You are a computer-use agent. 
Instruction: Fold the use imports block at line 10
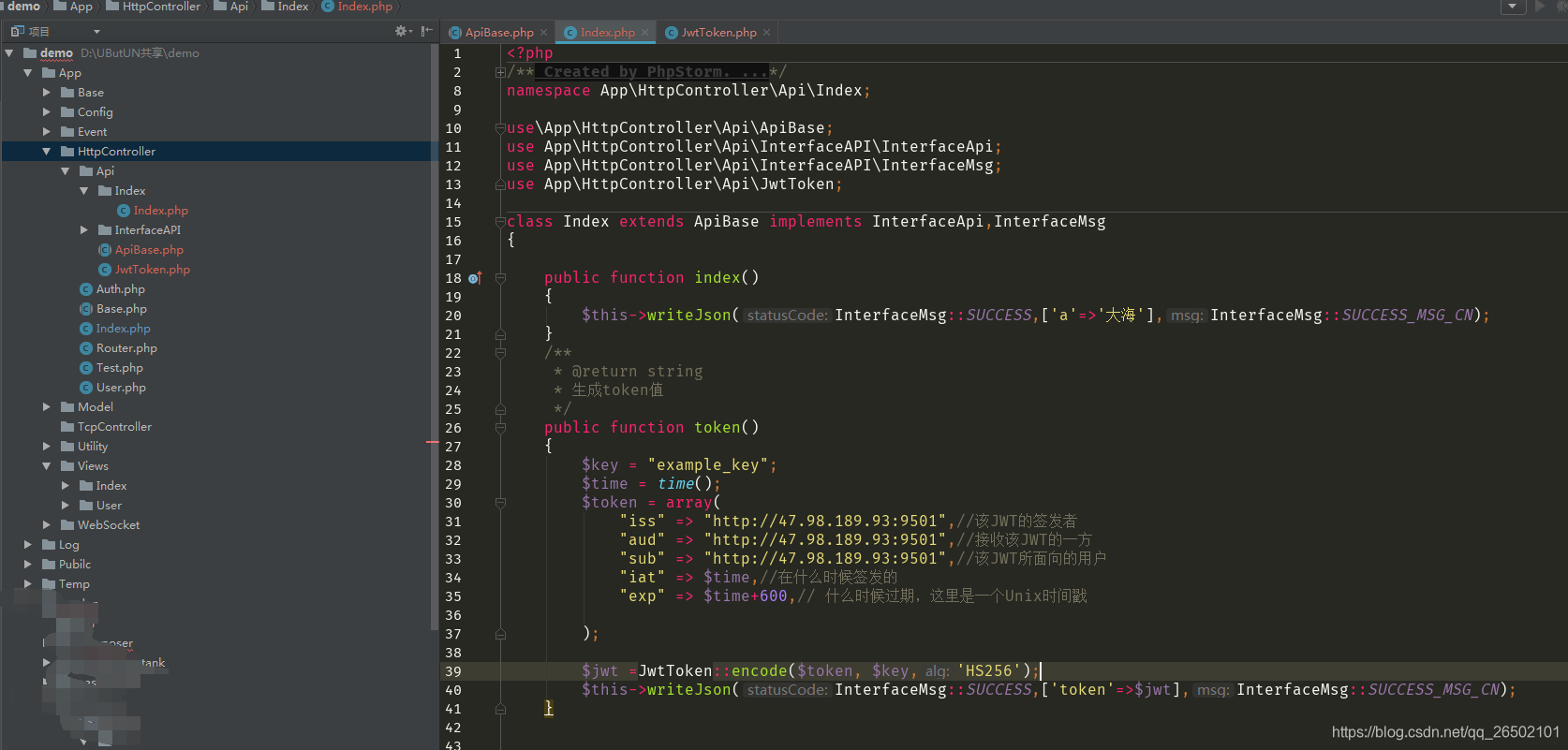pos(500,128)
